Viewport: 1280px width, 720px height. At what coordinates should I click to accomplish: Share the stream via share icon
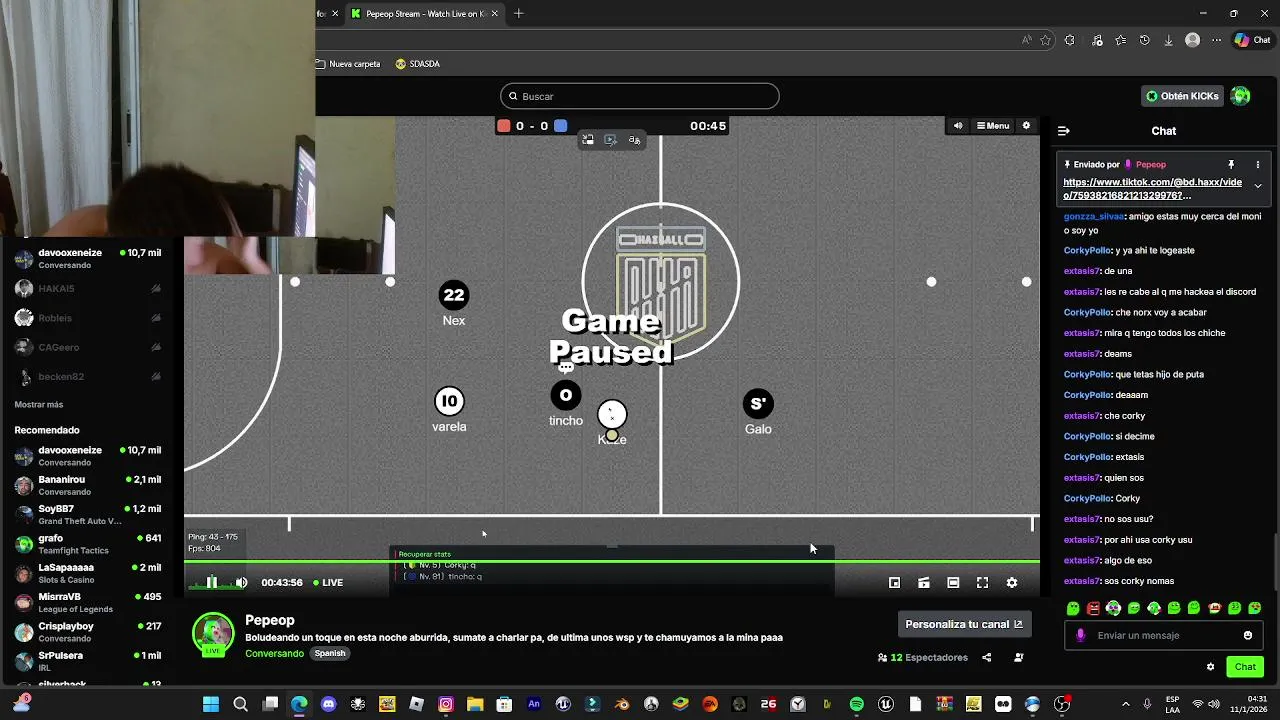pos(987,657)
